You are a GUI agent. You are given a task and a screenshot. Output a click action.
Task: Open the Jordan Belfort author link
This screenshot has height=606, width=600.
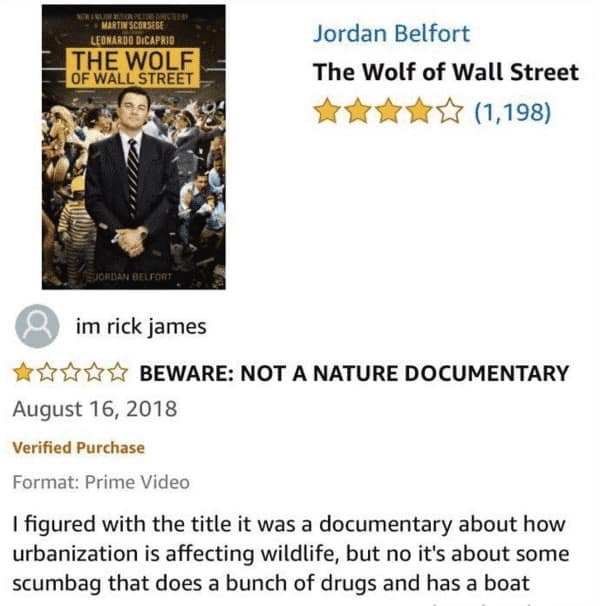(x=391, y=33)
